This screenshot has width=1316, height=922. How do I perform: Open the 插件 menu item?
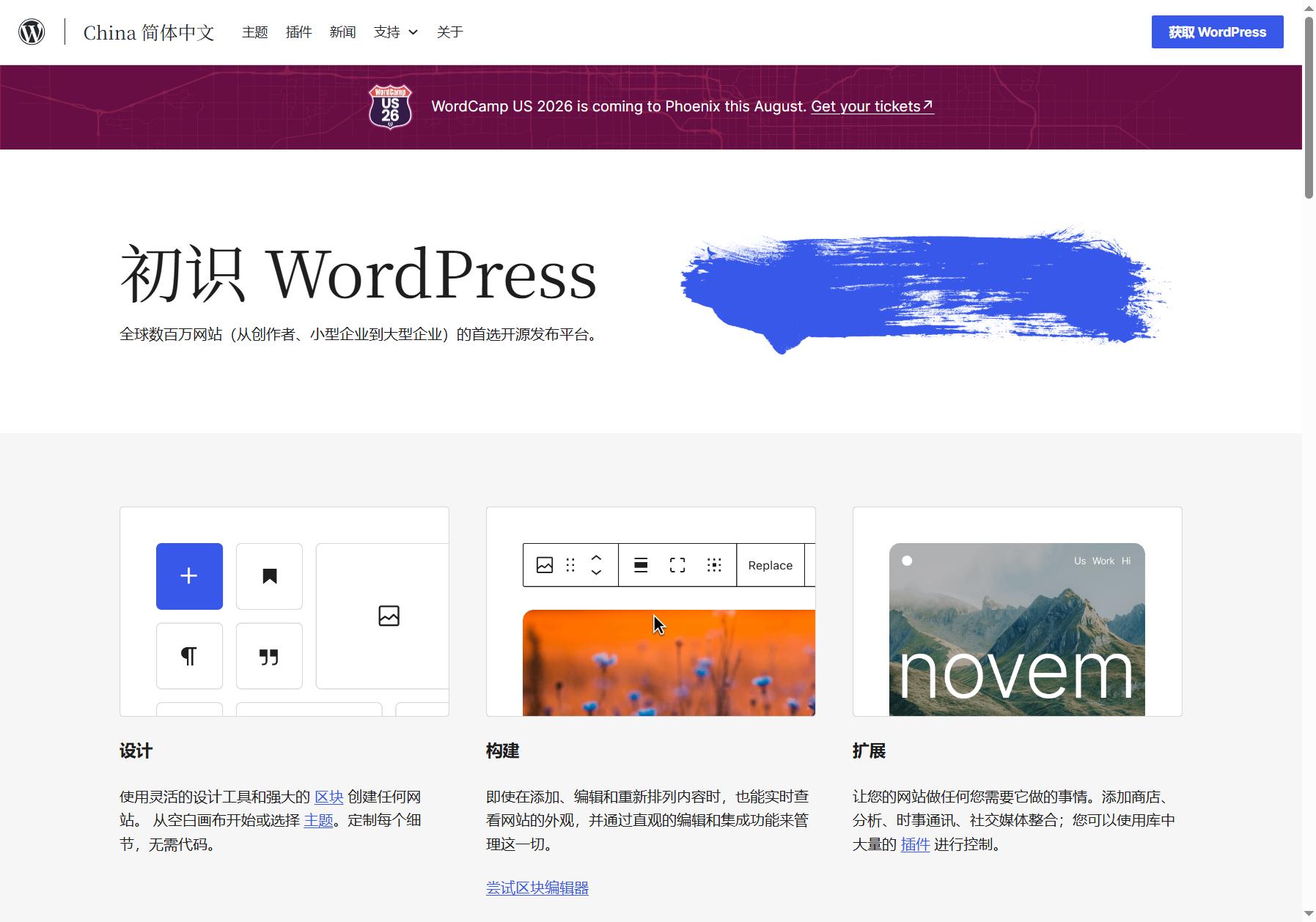[x=299, y=32]
